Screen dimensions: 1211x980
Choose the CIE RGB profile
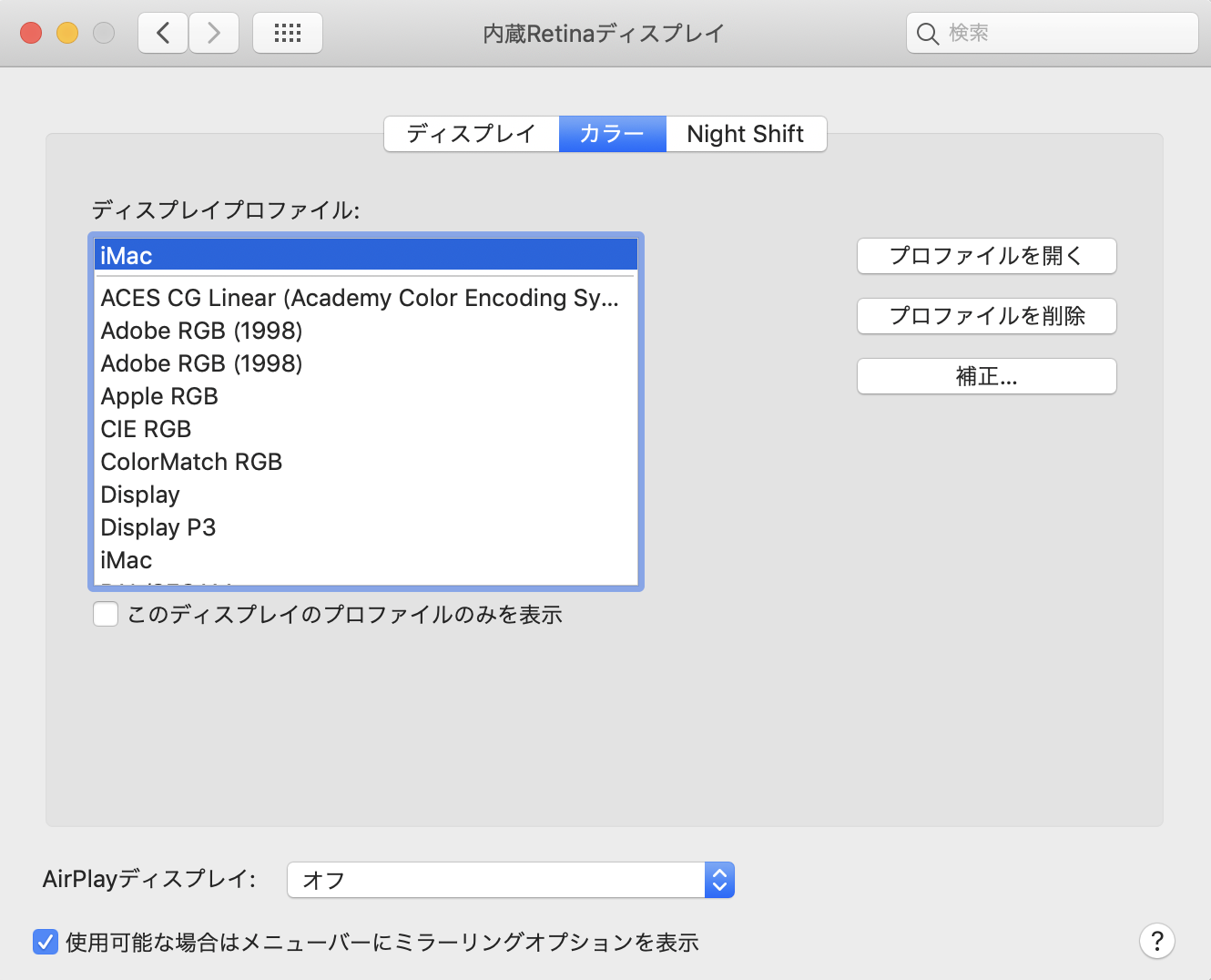point(366,429)
